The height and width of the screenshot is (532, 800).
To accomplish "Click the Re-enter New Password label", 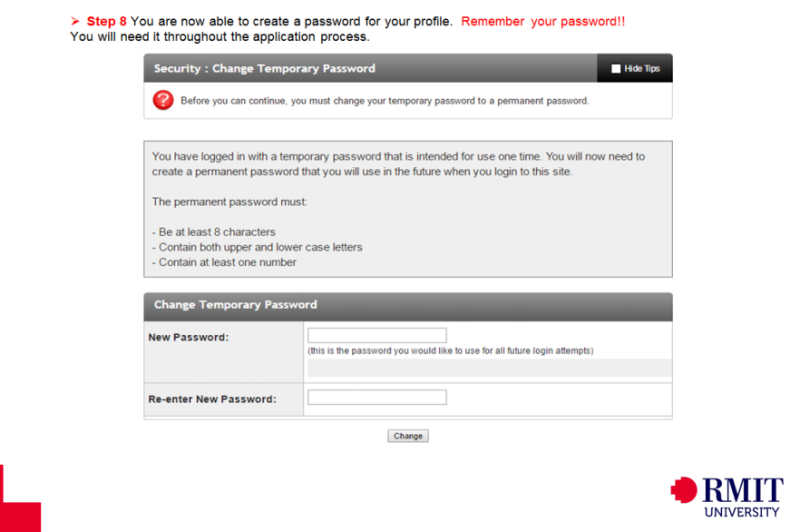I will pyautogui.click(x=212, y=400).
